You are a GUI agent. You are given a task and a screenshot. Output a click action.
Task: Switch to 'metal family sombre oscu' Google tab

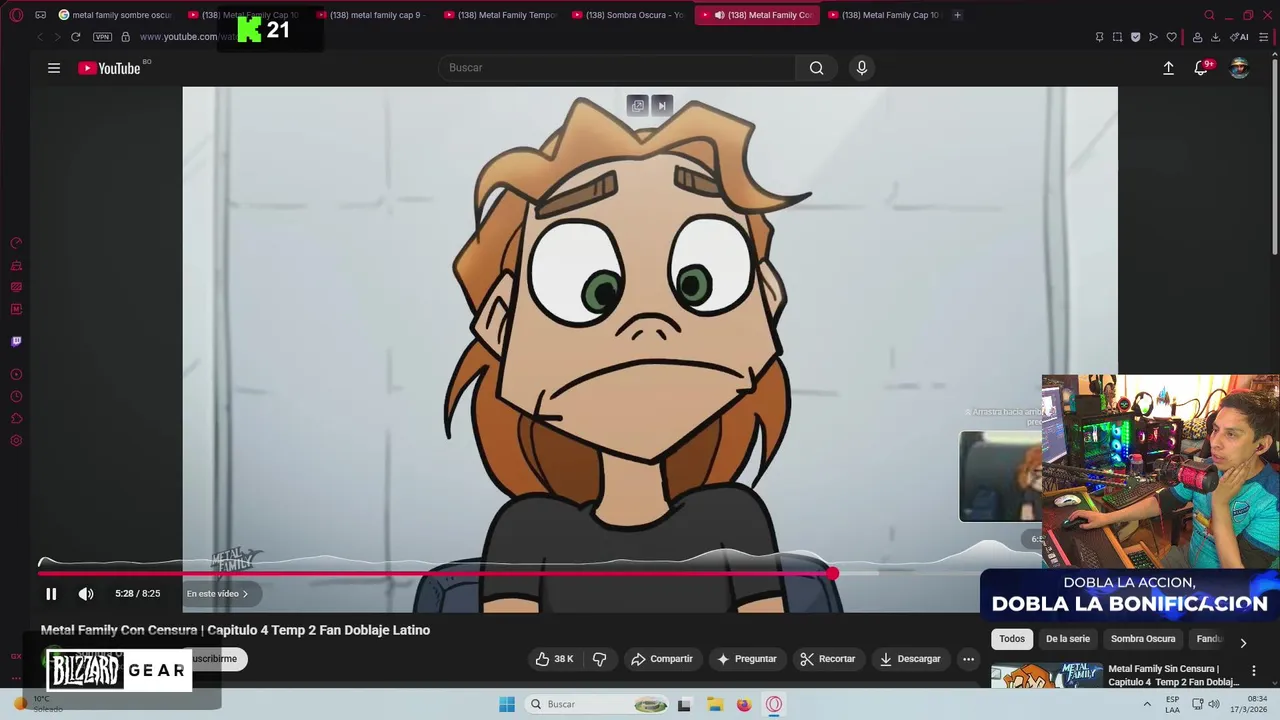[x=116, y=15]
